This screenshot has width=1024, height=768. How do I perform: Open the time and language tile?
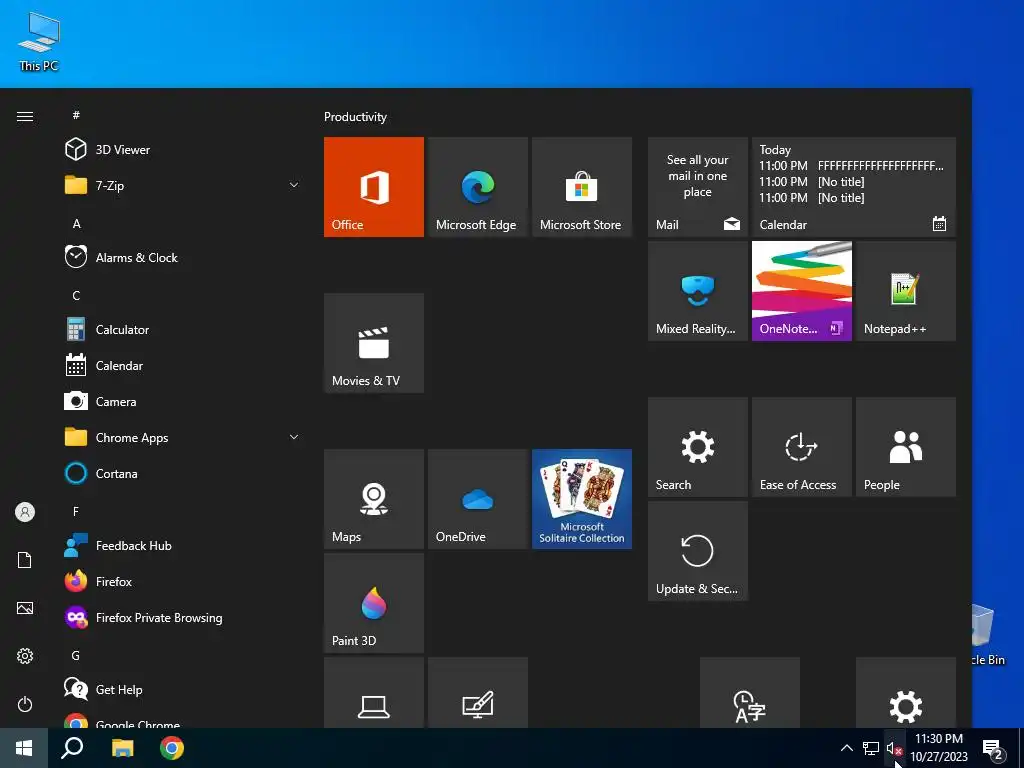750,692
